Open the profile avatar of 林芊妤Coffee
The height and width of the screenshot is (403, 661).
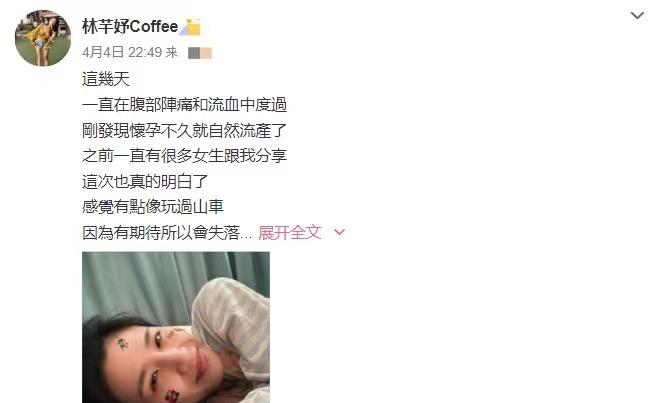tap(43, 38)
